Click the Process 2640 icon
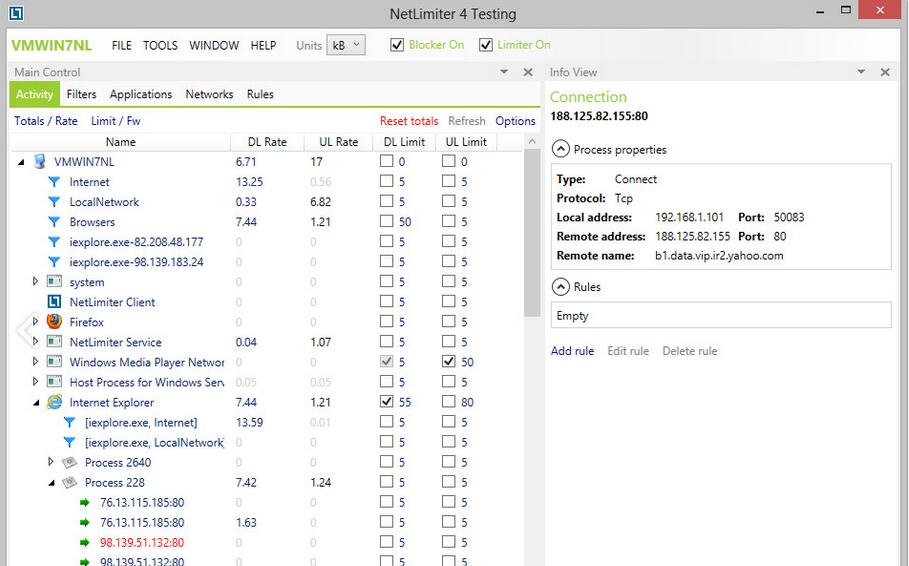 (x=70, y=462)
